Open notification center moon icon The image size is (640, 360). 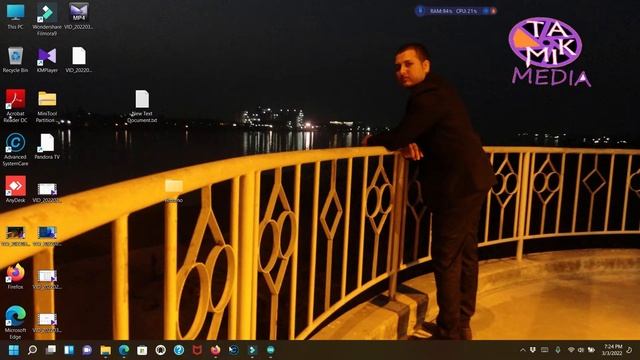tap(630, 350)
